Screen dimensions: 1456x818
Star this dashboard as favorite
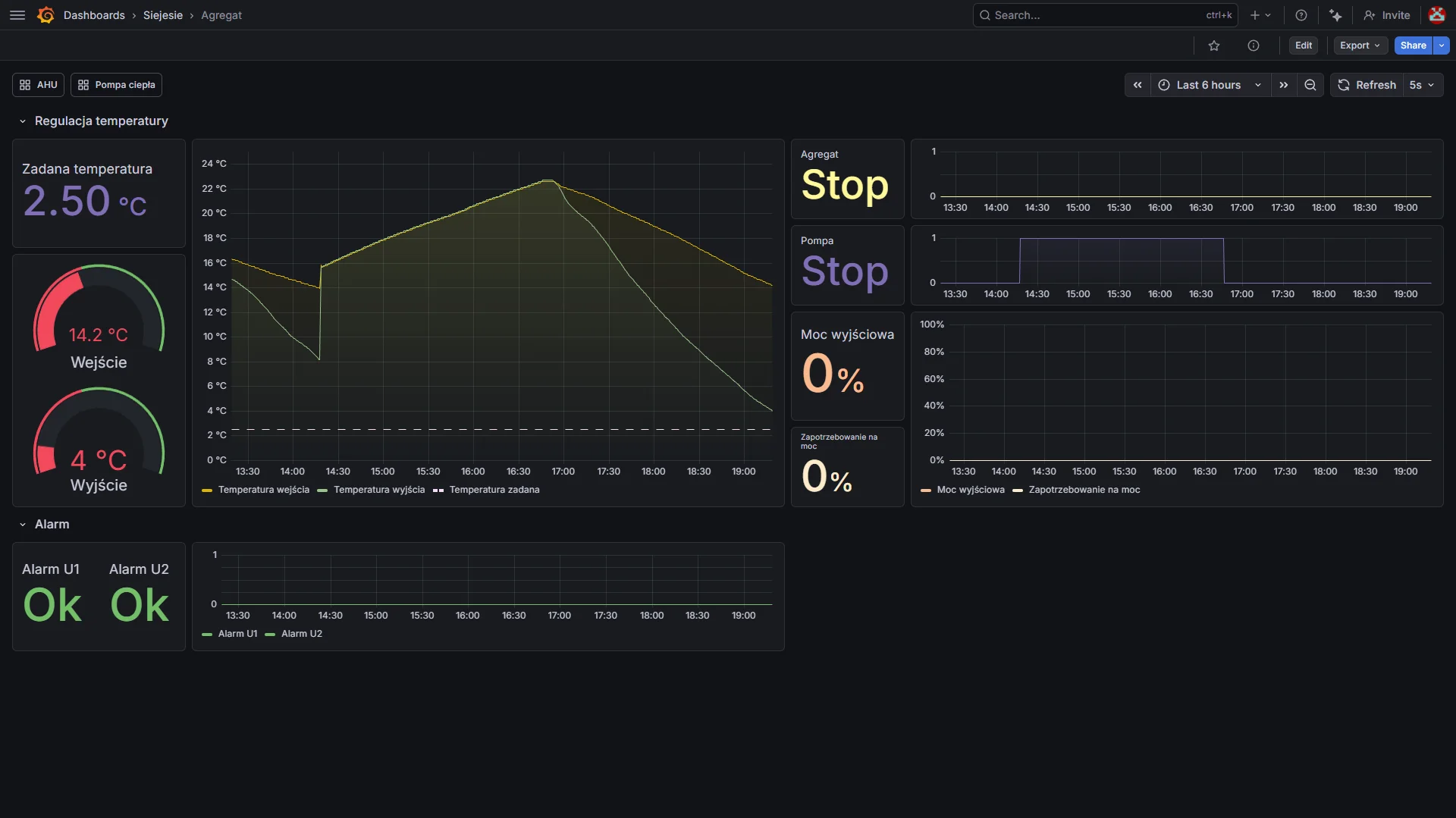(1214, 45)
